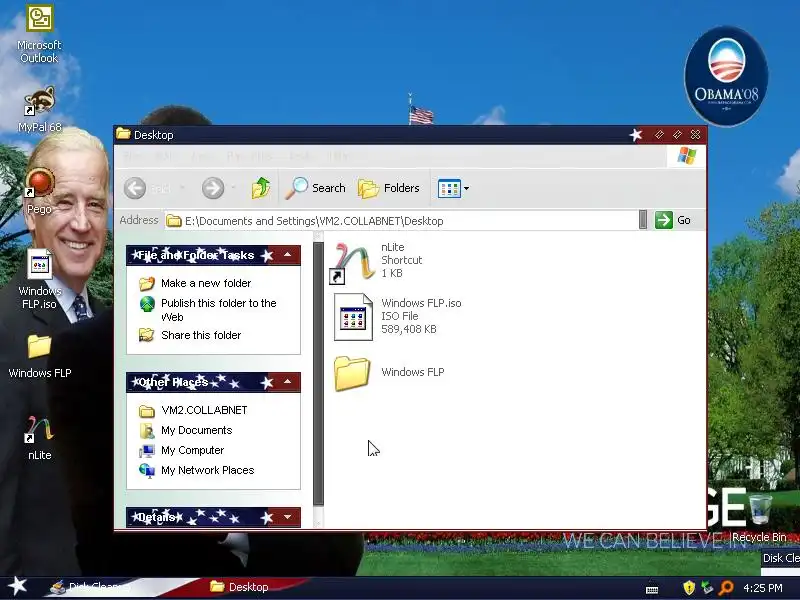Screen dimensions: 800x600
Task: Select Windows FLP.iso icon on the desktop
Action: click(39, 279)
